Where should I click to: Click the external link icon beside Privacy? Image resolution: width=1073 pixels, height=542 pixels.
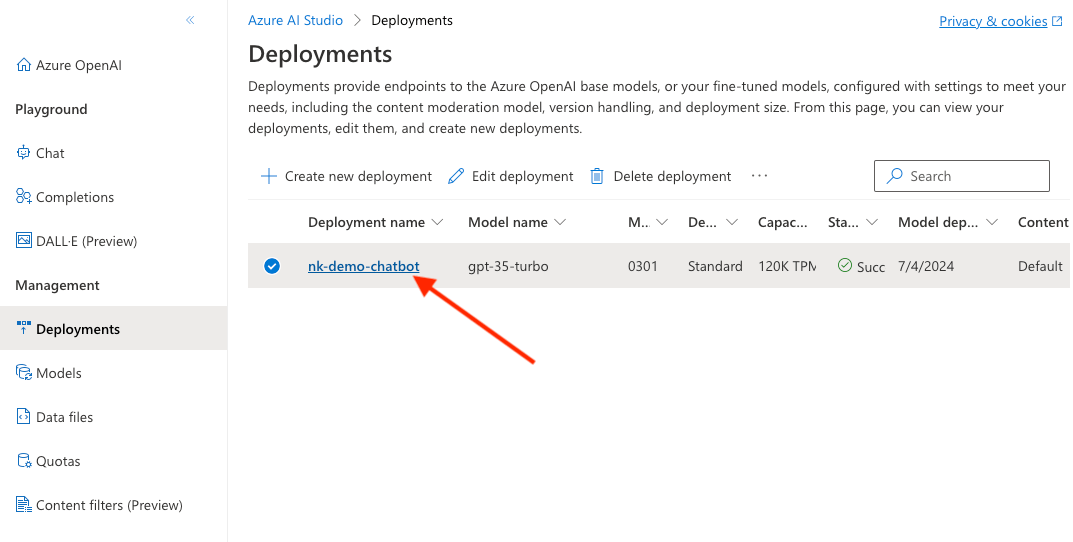point(1057,21)
